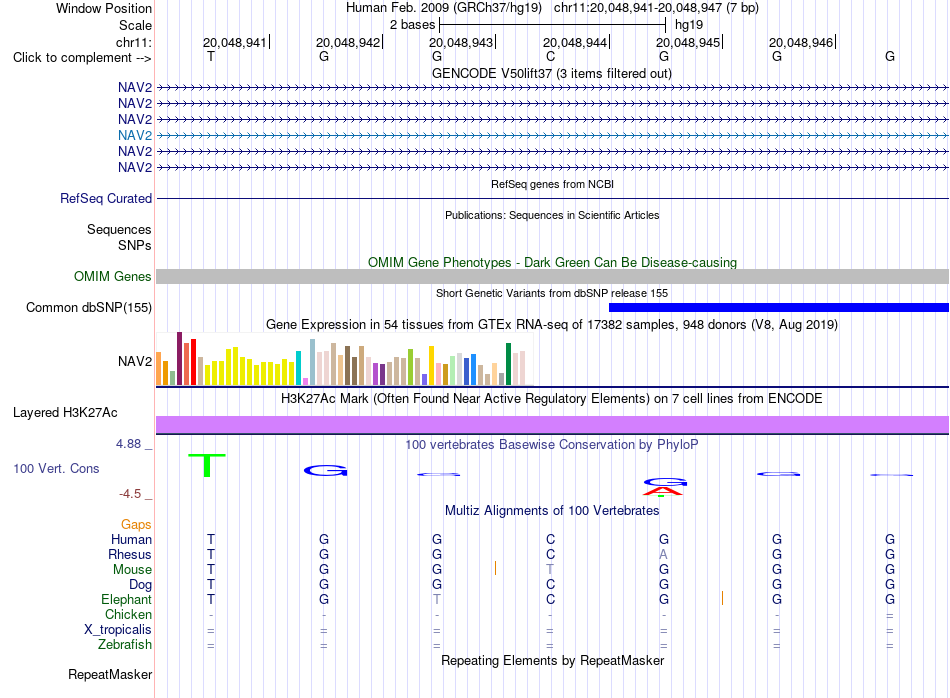The image size is (950, 698).
Task: Click the RepeatMasker track label
Action: click(110, 675)
